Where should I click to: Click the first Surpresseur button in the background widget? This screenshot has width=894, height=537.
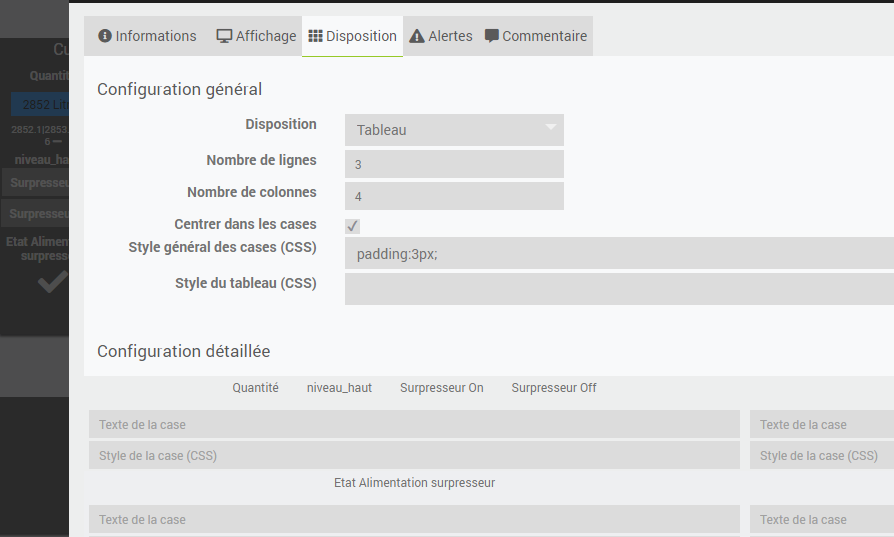point(35,182)
